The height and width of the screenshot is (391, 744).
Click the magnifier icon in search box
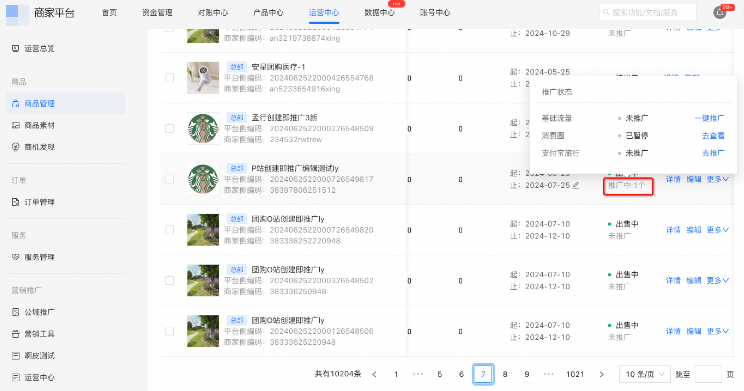(x=606, y=12)
